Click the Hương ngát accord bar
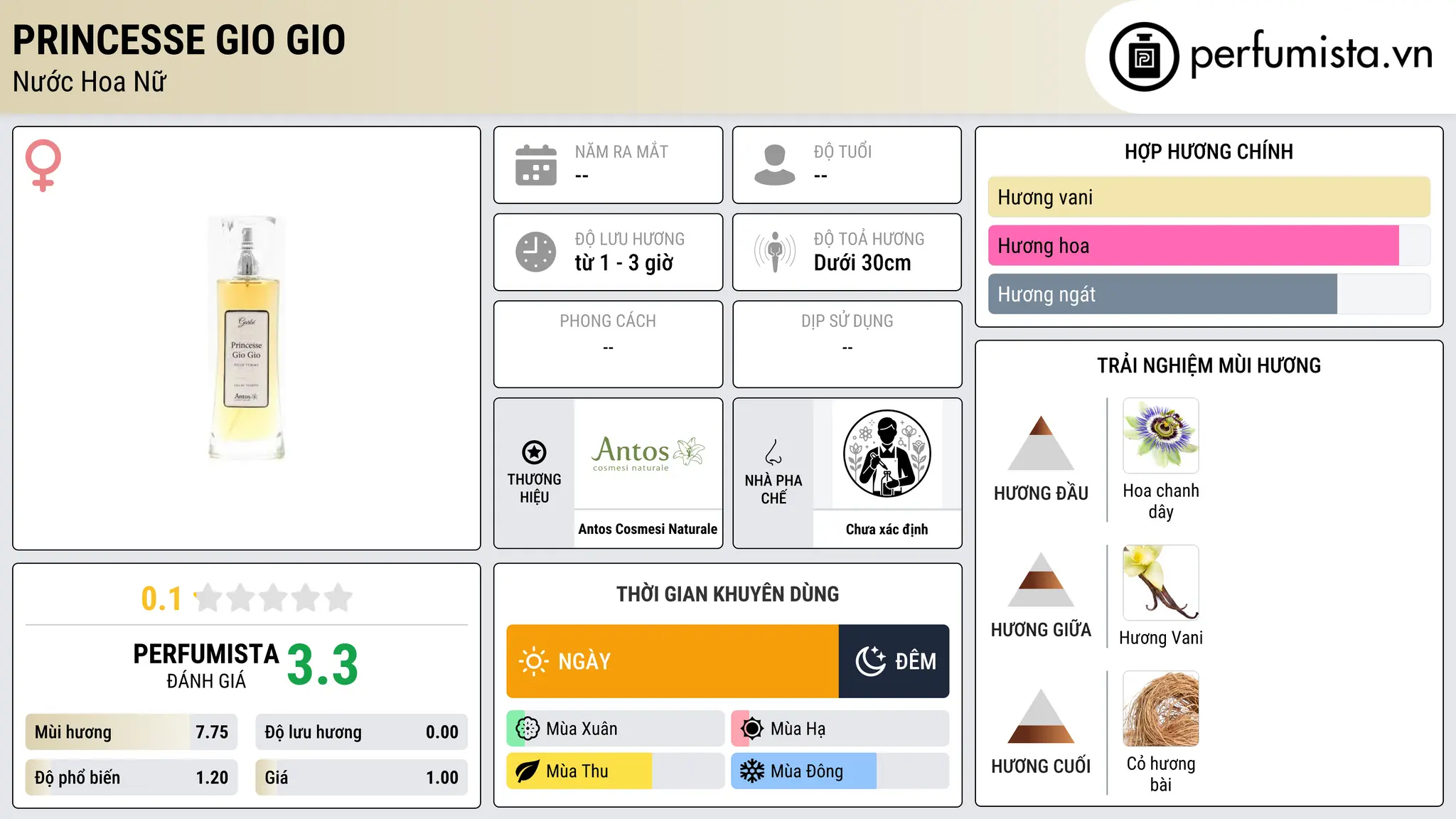Viewport: 1456px width, 819px height. [x=1209, y=294]
